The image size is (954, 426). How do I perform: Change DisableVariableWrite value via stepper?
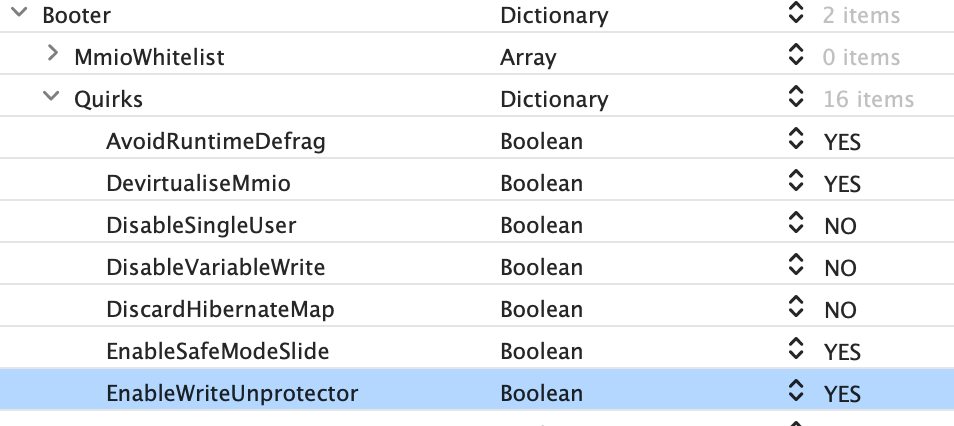coord(796,267)
